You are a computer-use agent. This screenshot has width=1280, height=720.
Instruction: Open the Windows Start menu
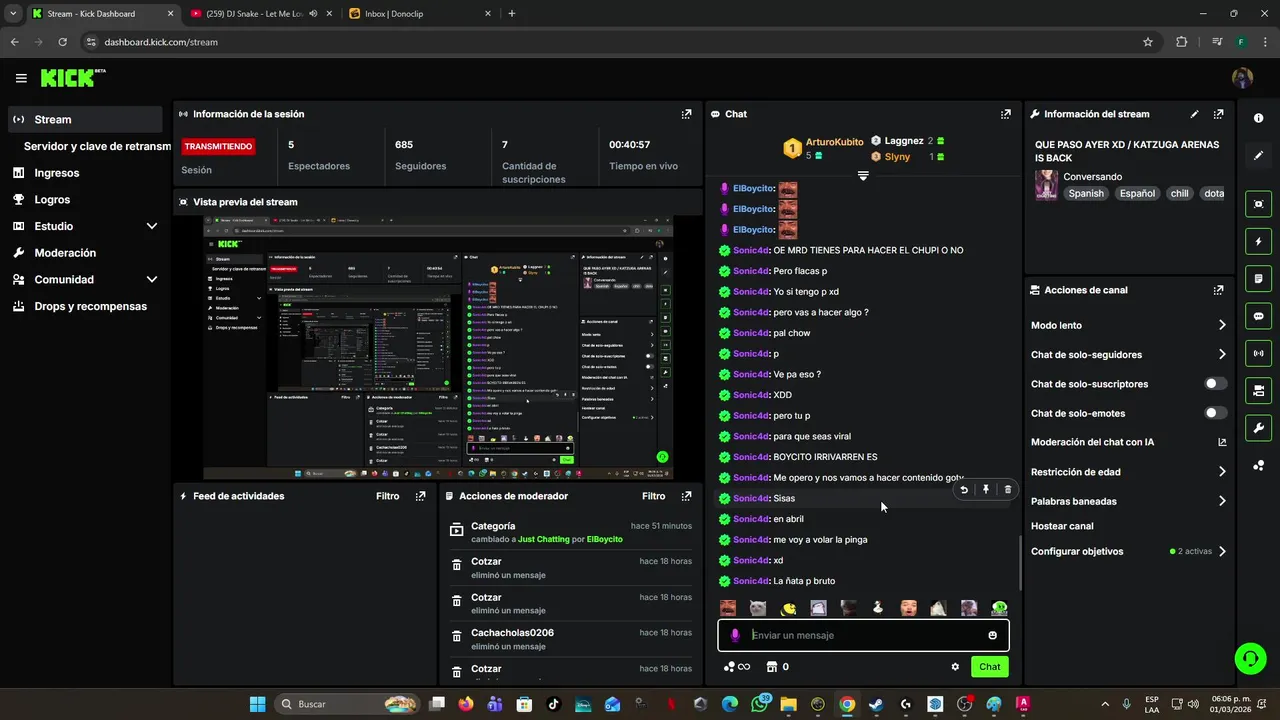[x=257, y=704]
